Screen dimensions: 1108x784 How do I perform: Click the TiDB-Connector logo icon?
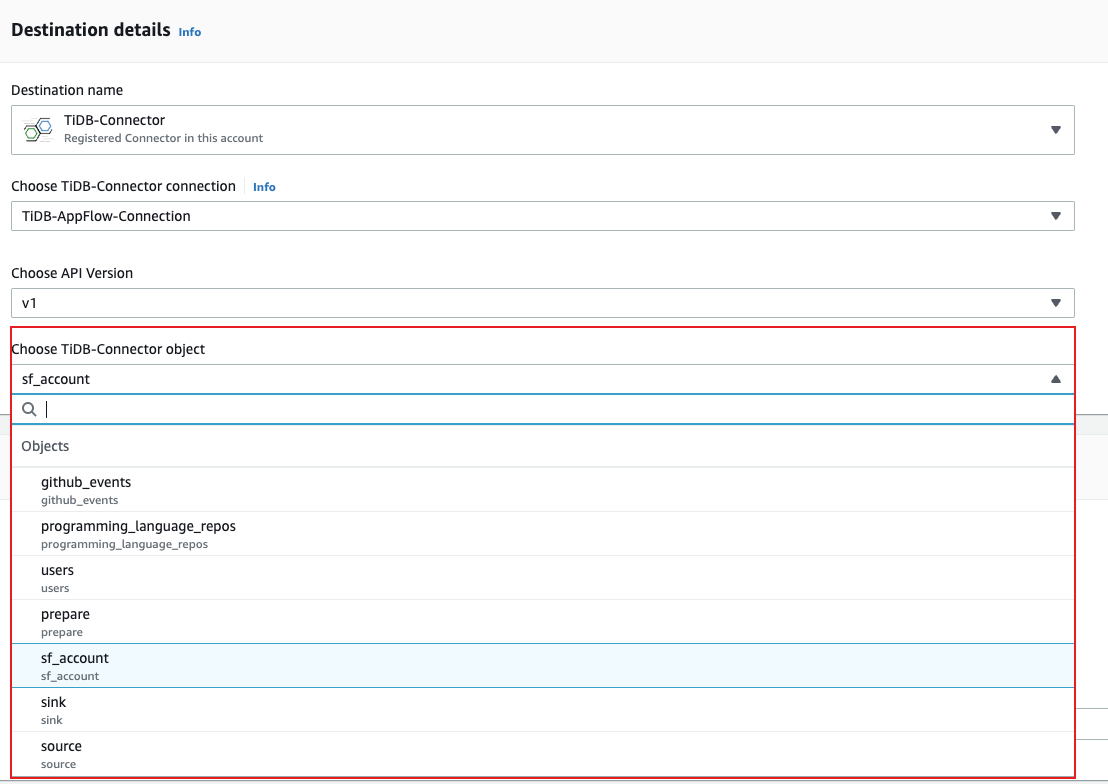[x=37, y=129]
